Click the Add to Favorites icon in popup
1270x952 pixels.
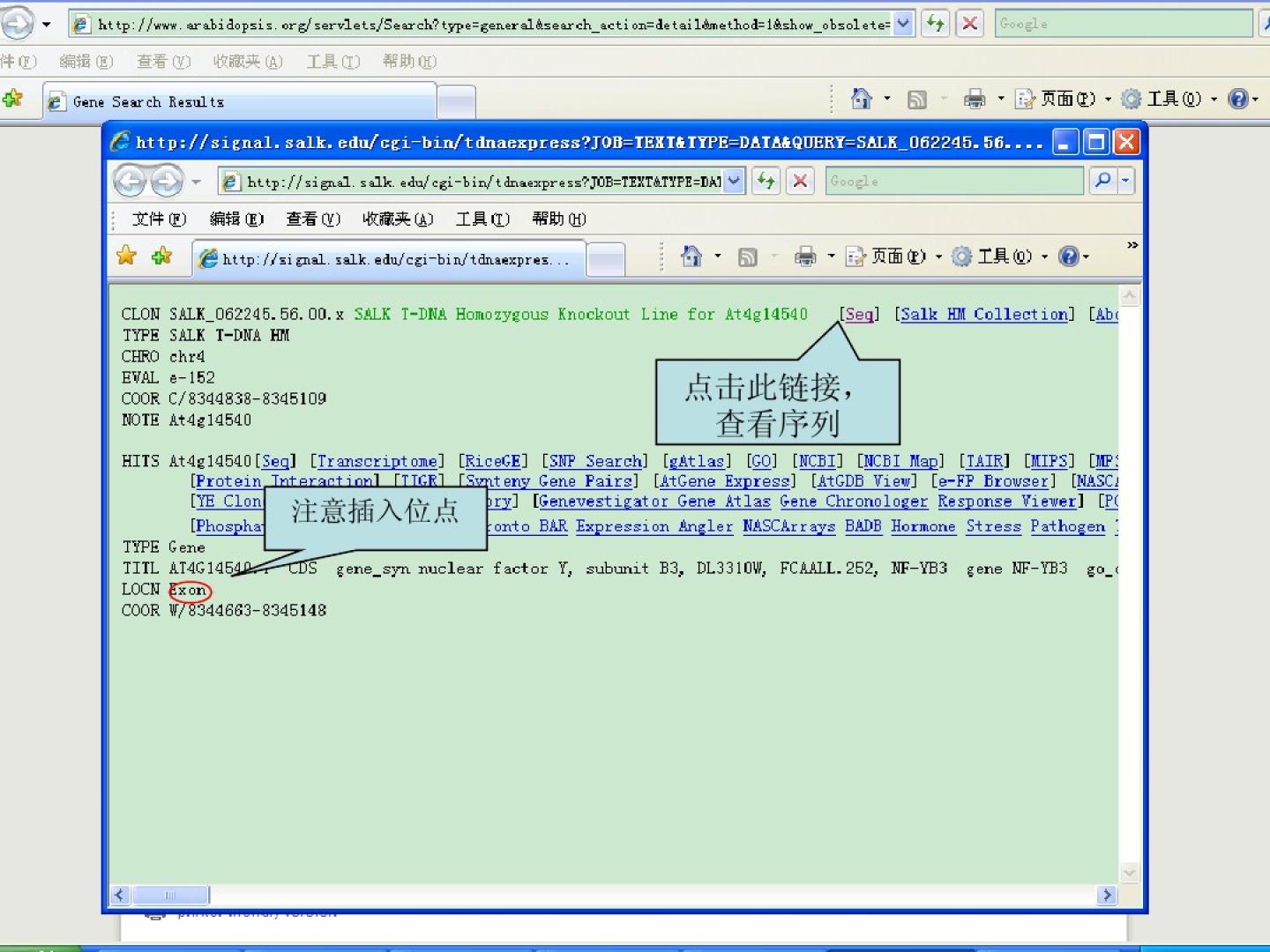(161, 257)
